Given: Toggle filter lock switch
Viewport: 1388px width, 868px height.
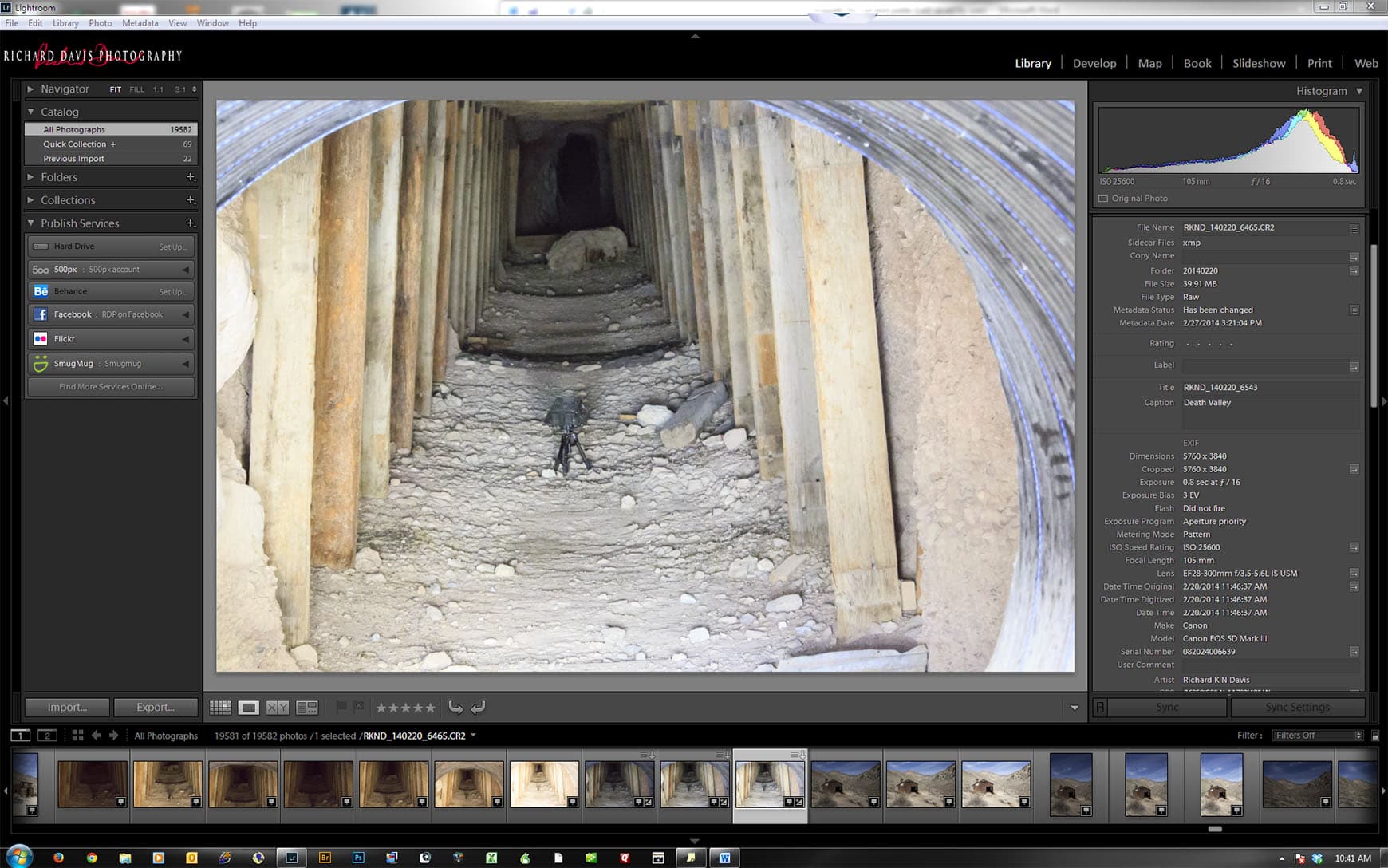Looking at the screenshot, I should pyautogui.click(x=1375, y=736).
